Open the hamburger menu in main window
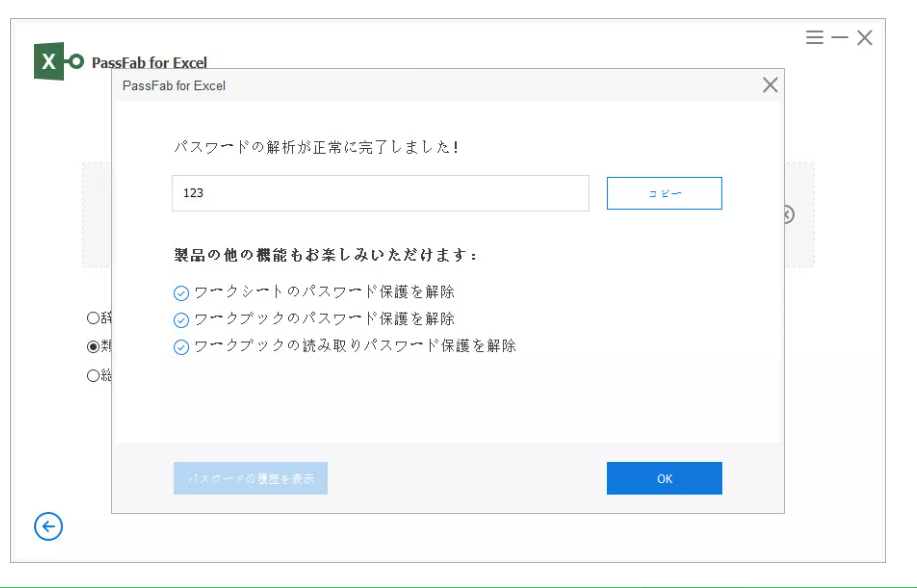 click(814, 37)
